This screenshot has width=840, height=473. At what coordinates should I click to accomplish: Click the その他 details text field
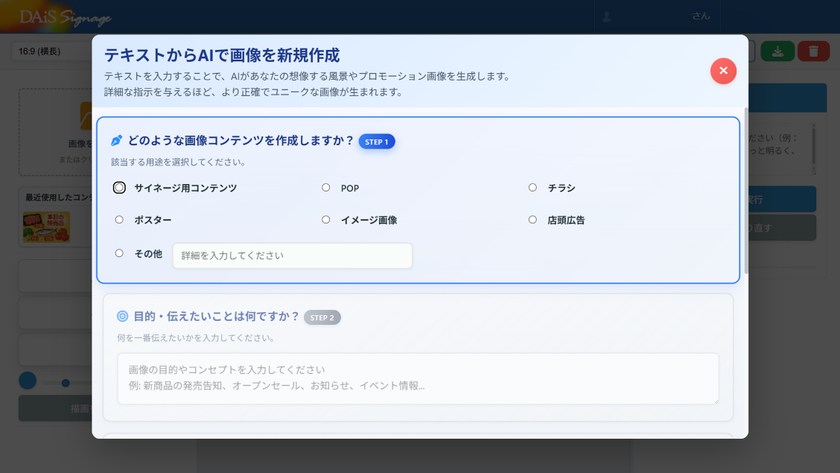[292, 256]
